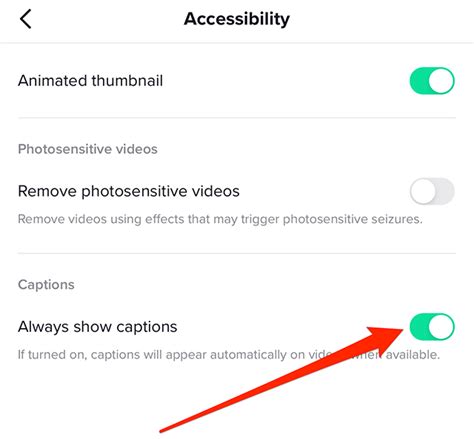Disable the Always show captions switch
This screenshot has width=474, height=439.
(432, 327)
